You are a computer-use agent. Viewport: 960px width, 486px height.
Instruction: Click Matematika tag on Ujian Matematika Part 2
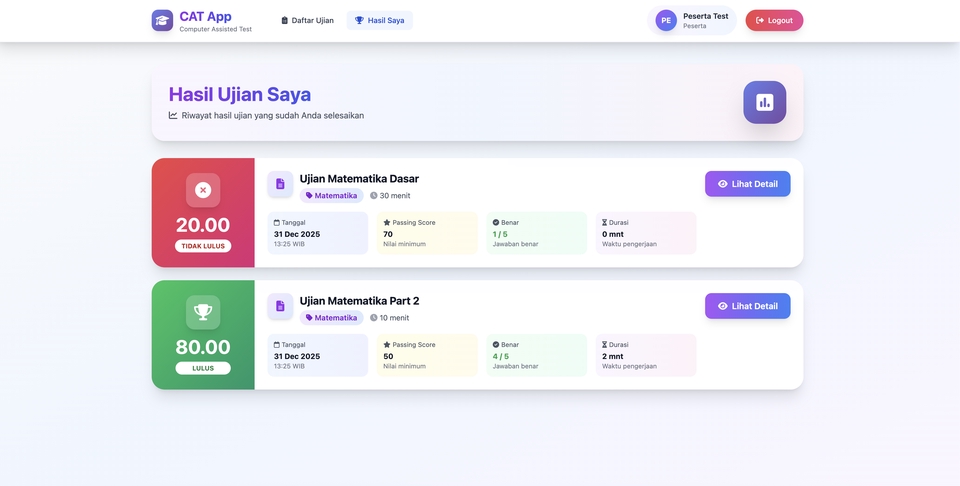331,318
